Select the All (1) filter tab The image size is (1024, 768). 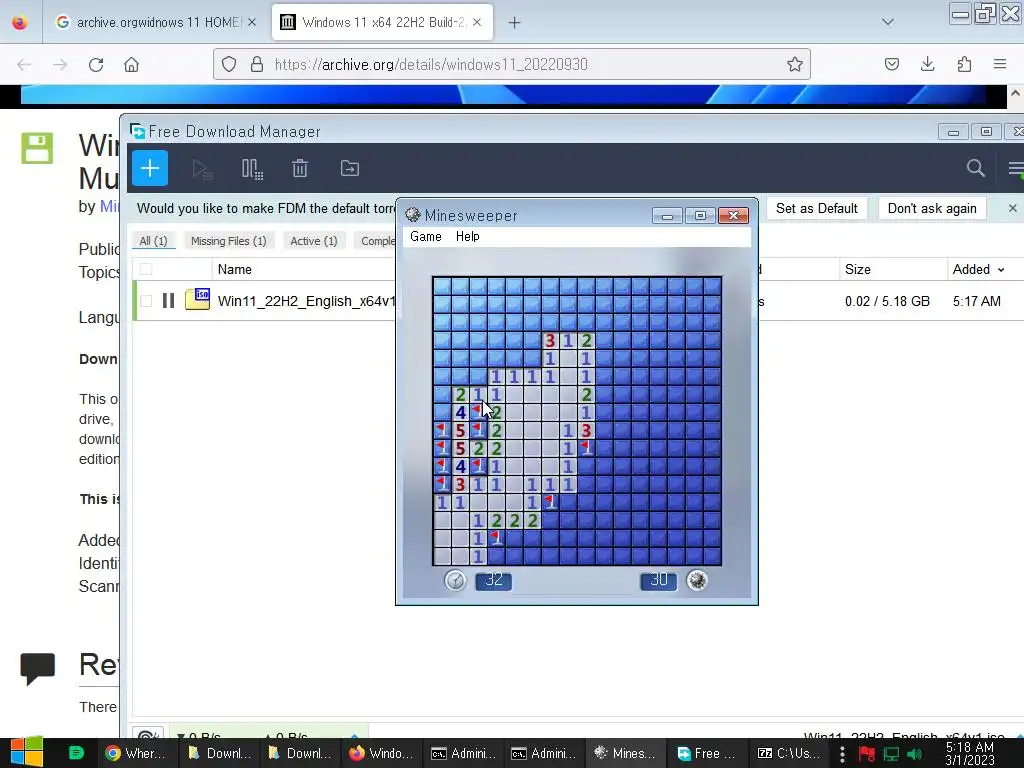pos(153,241)
